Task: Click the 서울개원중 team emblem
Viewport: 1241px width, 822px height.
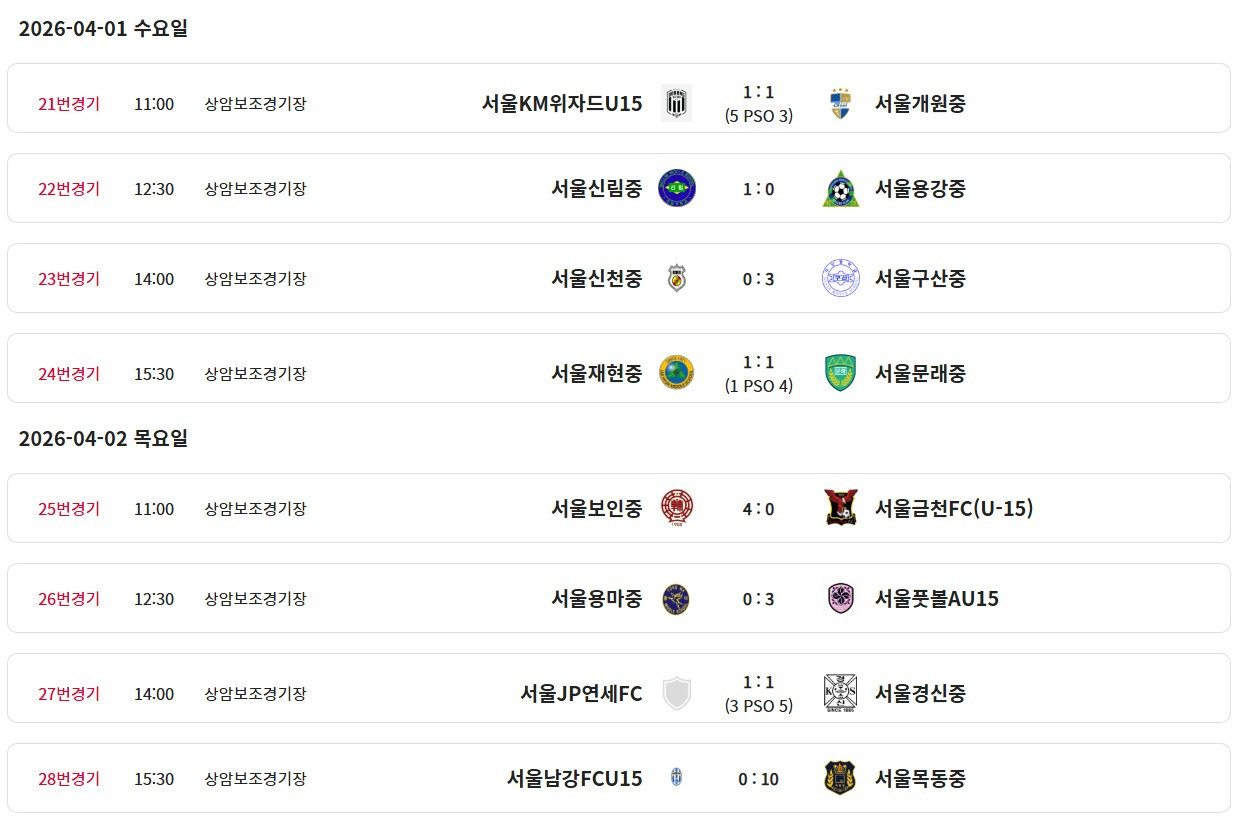Action: point(840,103)
